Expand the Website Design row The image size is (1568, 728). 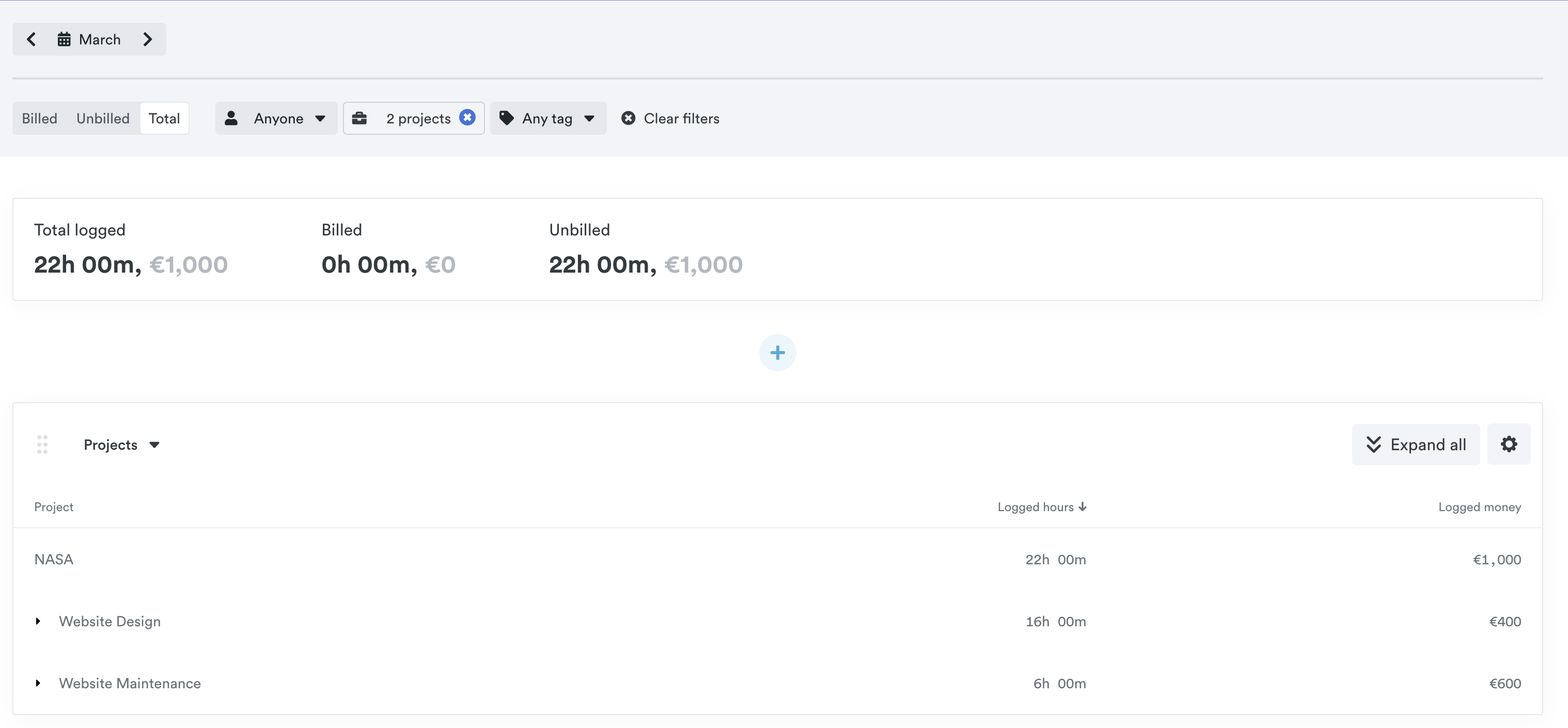click(38, 622)
